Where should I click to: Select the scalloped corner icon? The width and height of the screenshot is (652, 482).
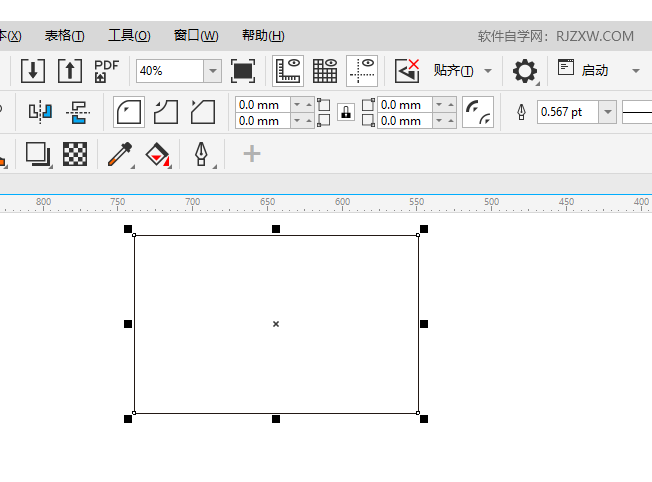[166, 112]
